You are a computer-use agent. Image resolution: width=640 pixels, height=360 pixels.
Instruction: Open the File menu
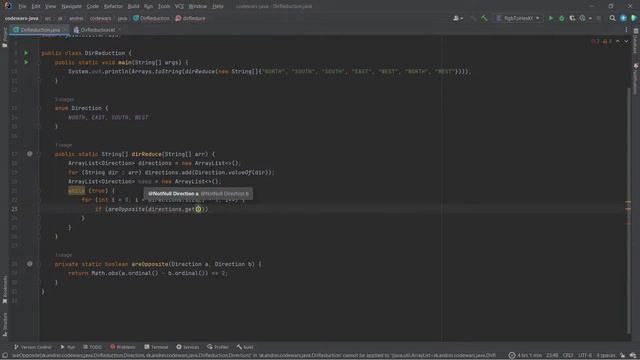[22, 7]
